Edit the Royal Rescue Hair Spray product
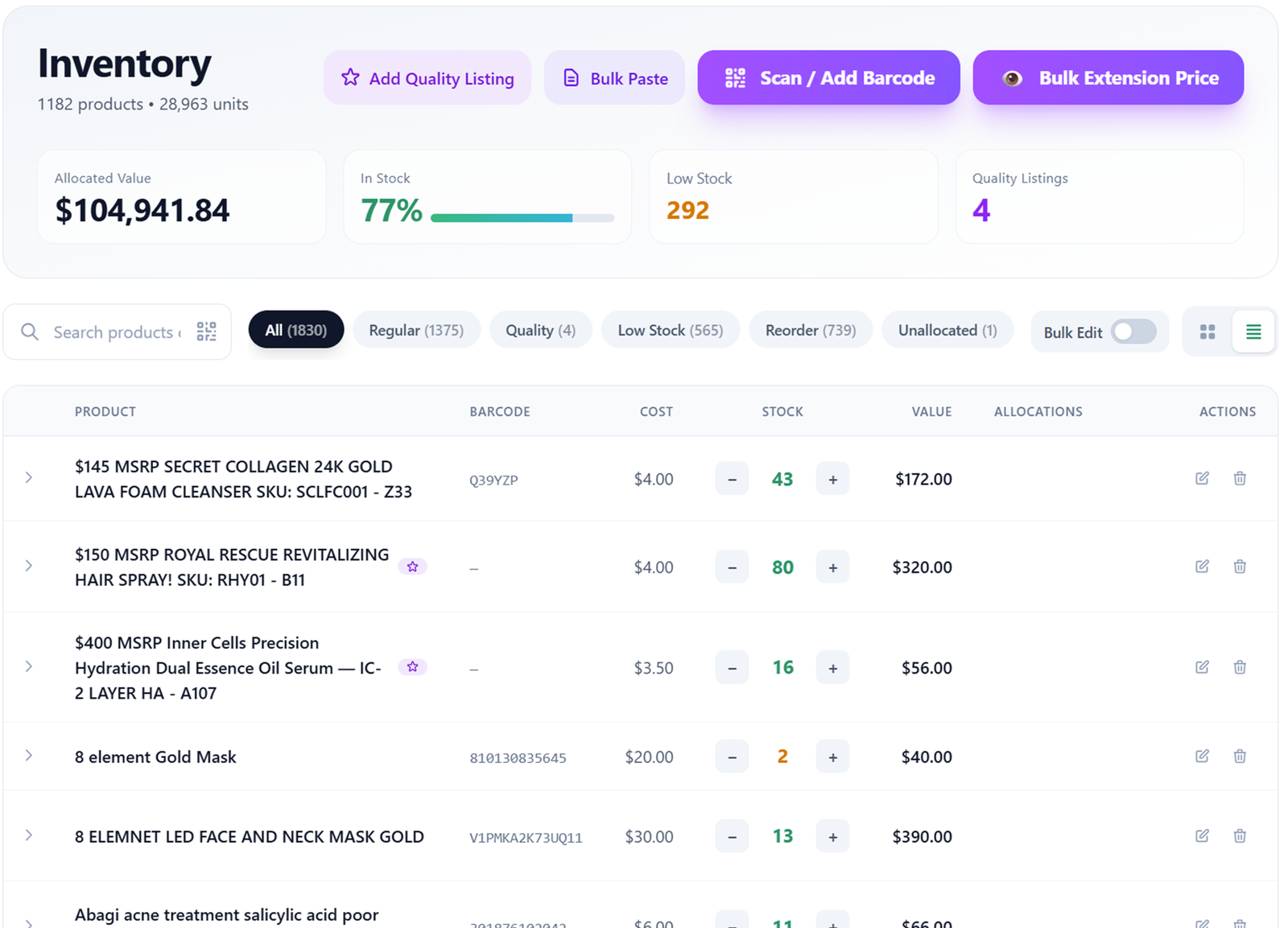This screenshot has width=1288, height=928. click(x=1202, y=567)
